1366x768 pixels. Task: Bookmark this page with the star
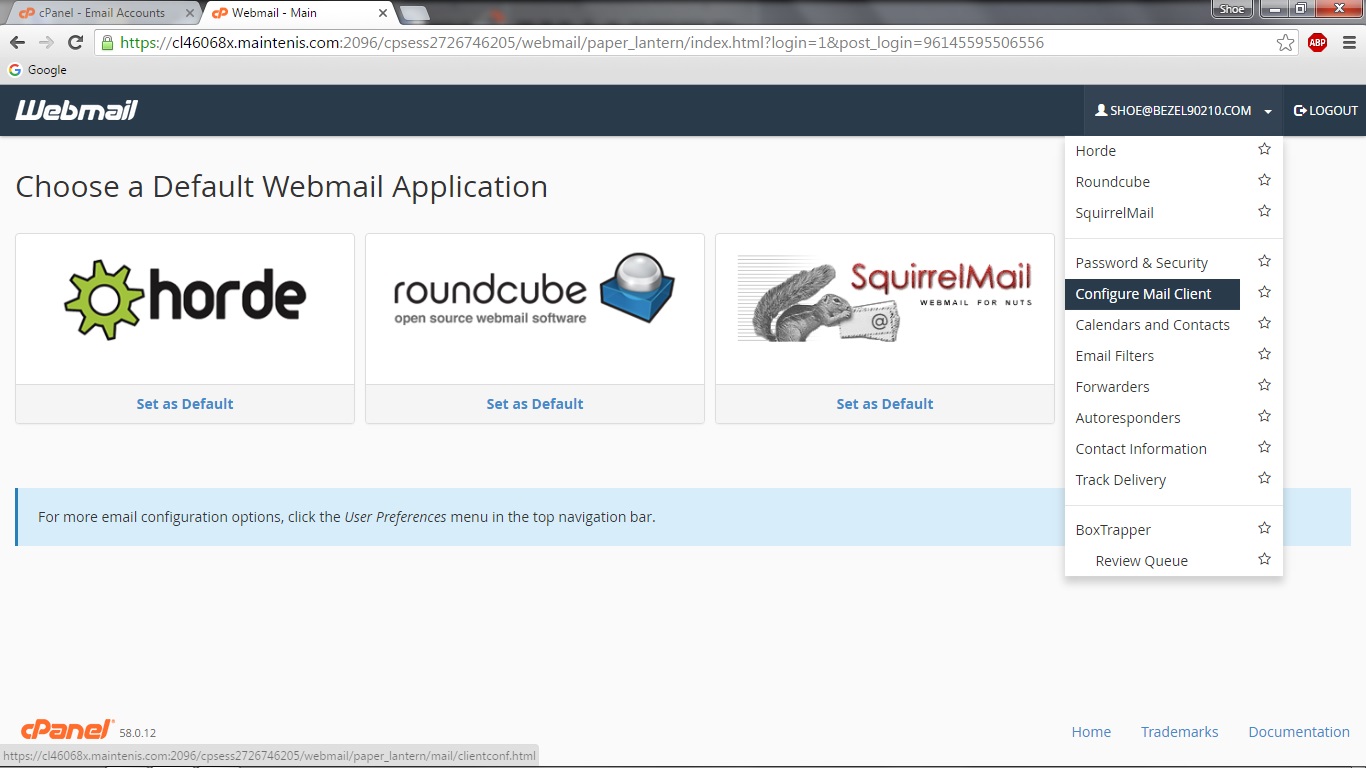pyautogui.click(x=1285, y=43)
